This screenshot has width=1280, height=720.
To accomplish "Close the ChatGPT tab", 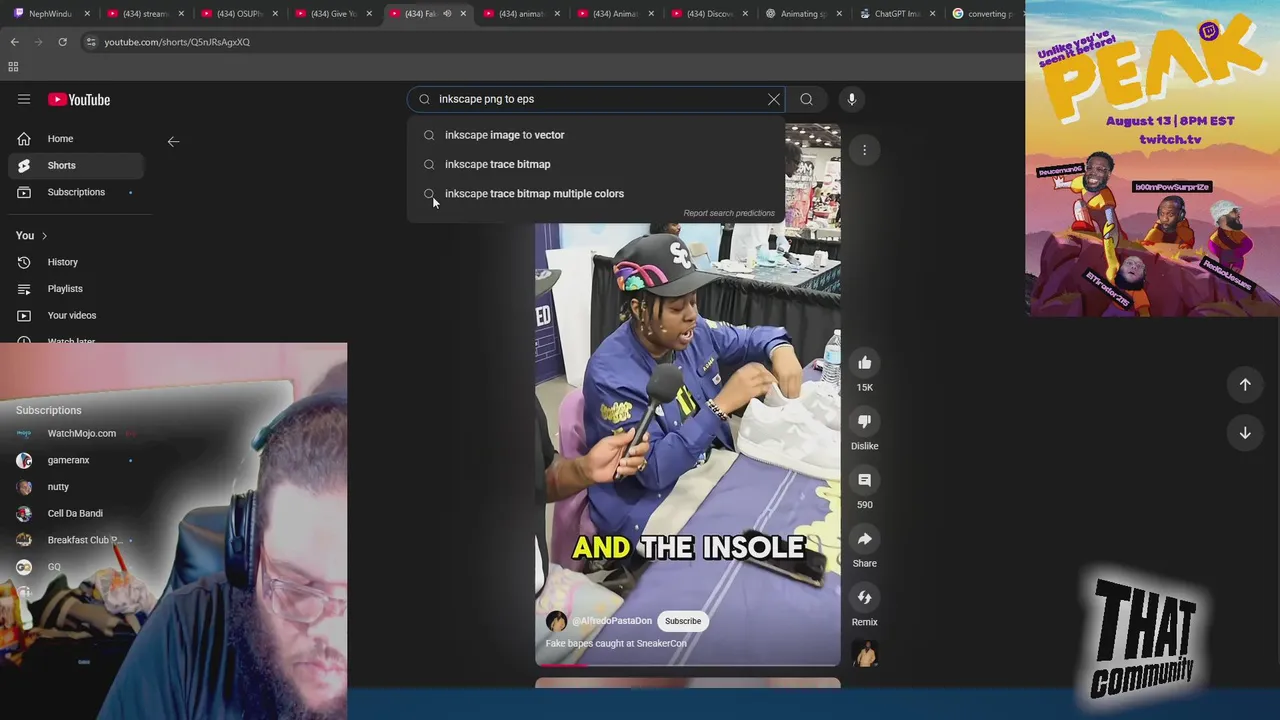I will pos(933,14).
